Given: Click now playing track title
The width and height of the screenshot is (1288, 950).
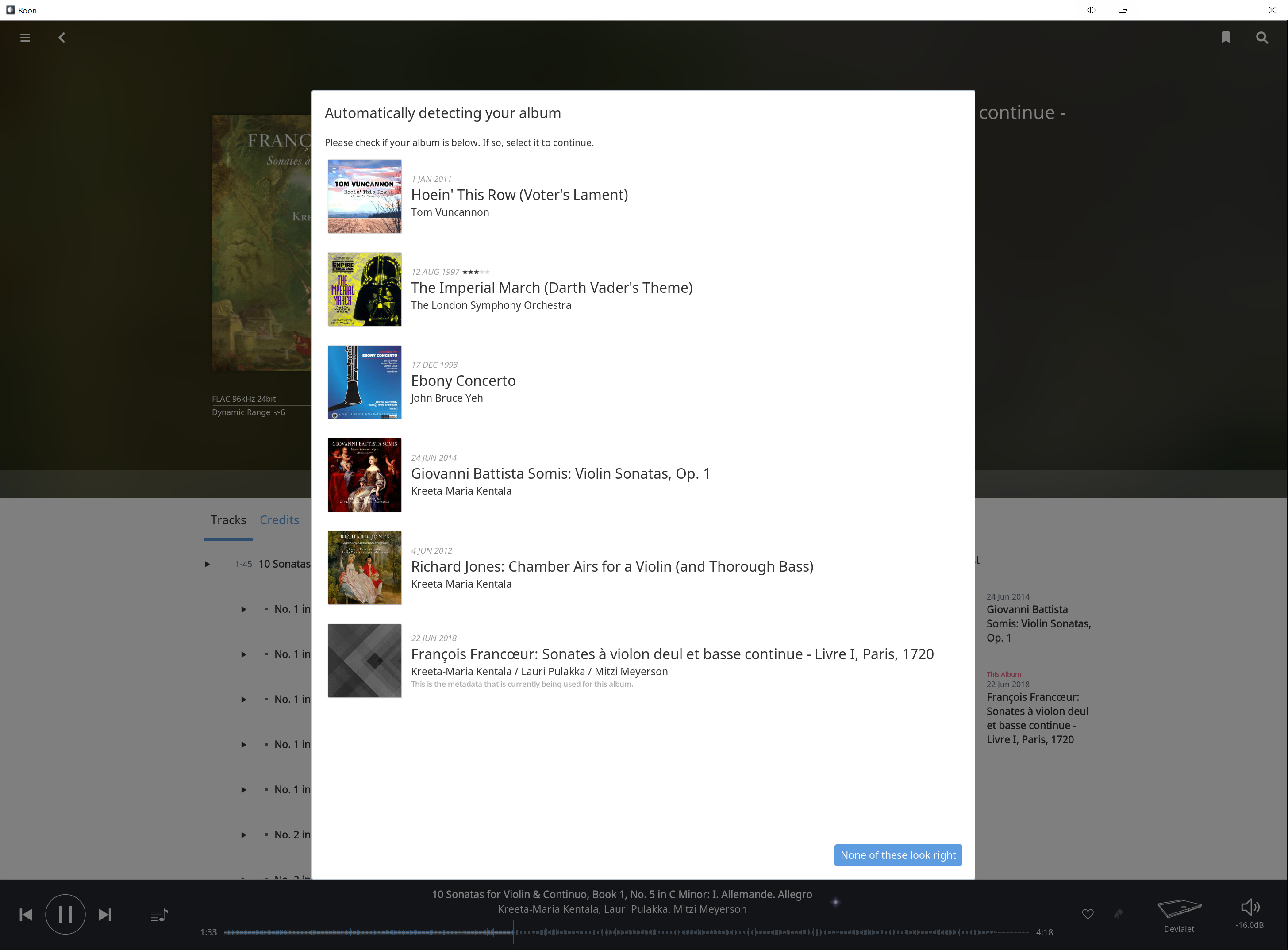Looking at the screenshot, I should click(x=622, y=894).
